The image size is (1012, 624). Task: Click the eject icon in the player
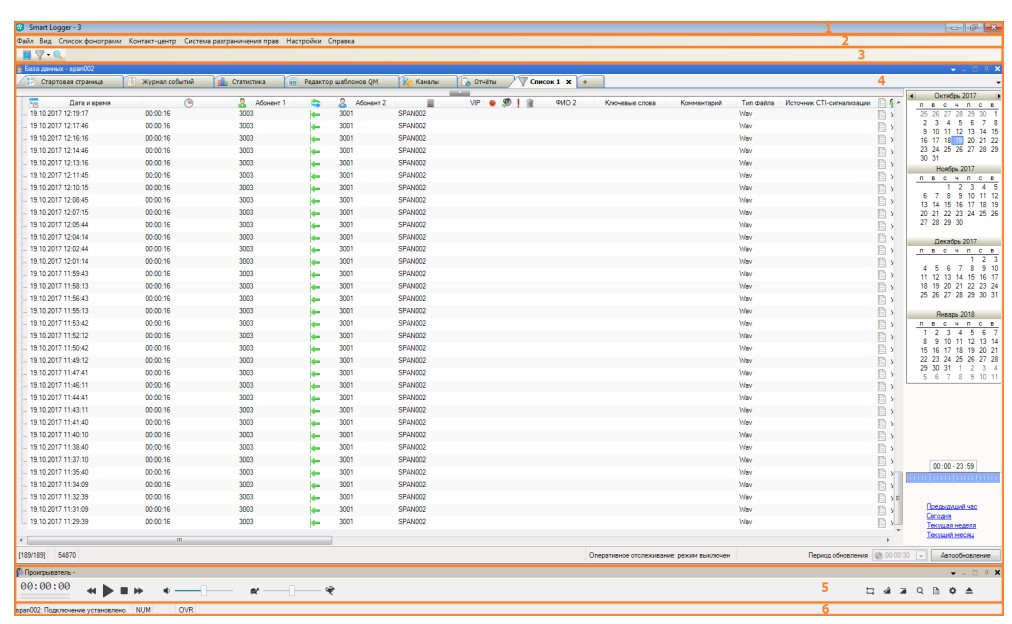tap(969, 591)
